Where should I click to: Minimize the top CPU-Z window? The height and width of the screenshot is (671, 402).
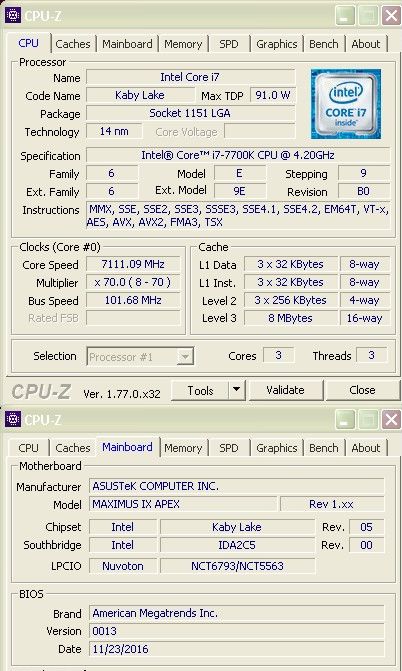tap(345, 16)
